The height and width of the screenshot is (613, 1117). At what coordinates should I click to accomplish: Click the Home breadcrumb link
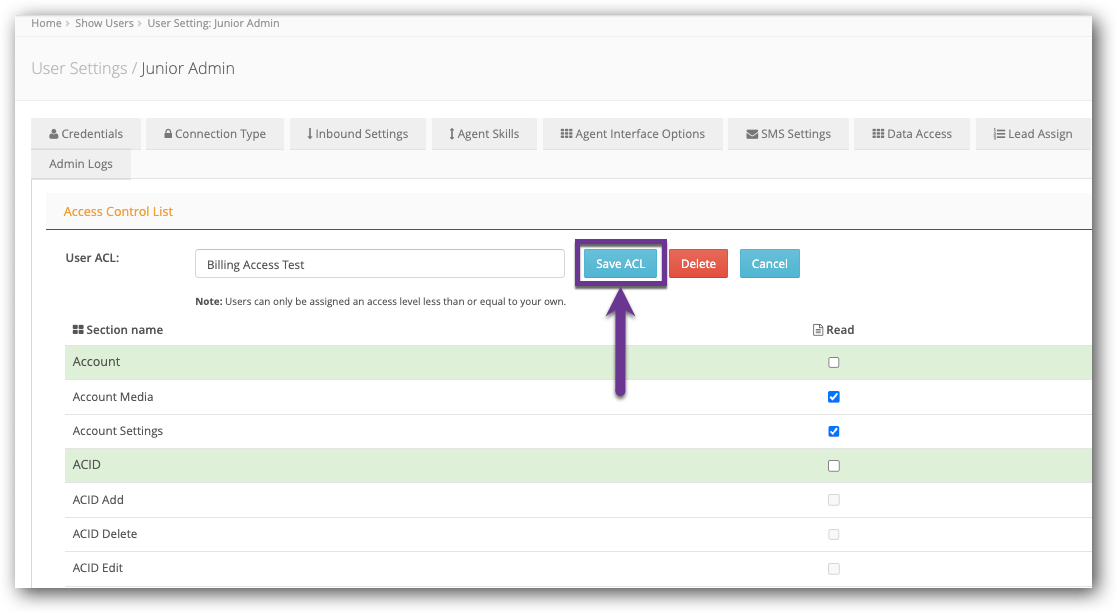pyautogui.click(x=46, y=23)
